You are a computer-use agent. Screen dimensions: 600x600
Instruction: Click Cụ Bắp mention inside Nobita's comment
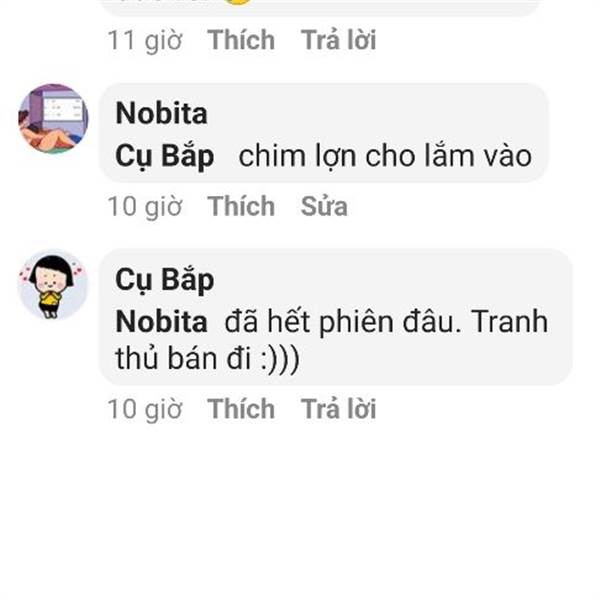pos(165,157)
